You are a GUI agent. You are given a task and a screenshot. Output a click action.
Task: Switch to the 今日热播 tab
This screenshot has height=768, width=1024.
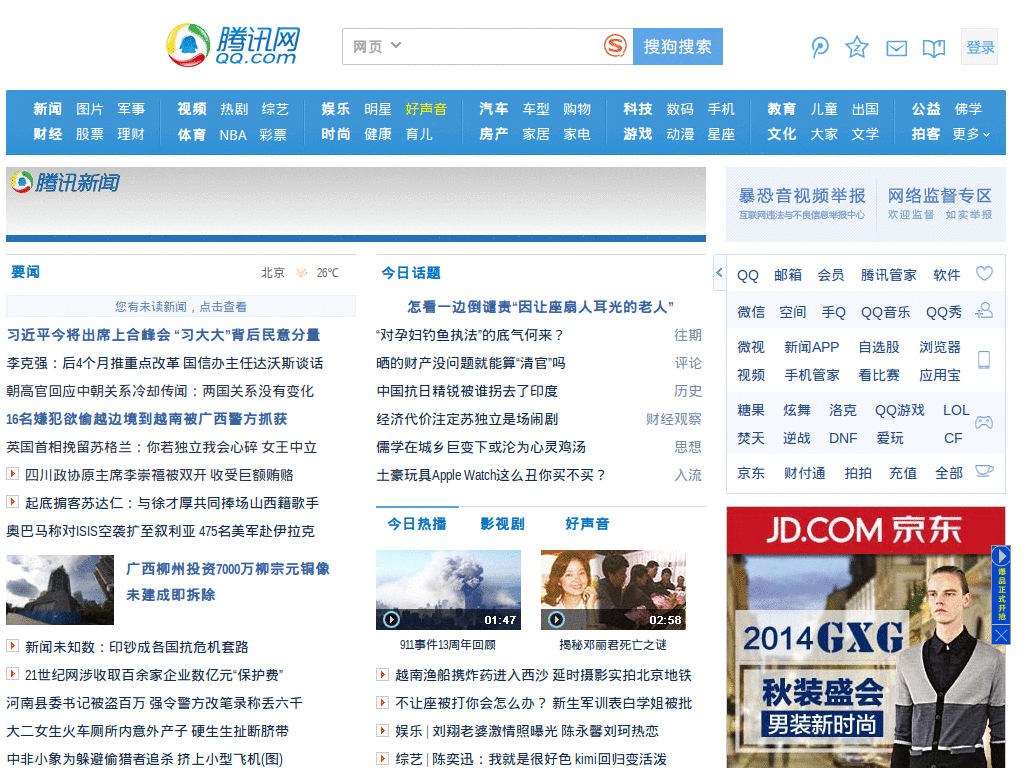[x=417, y=524]
